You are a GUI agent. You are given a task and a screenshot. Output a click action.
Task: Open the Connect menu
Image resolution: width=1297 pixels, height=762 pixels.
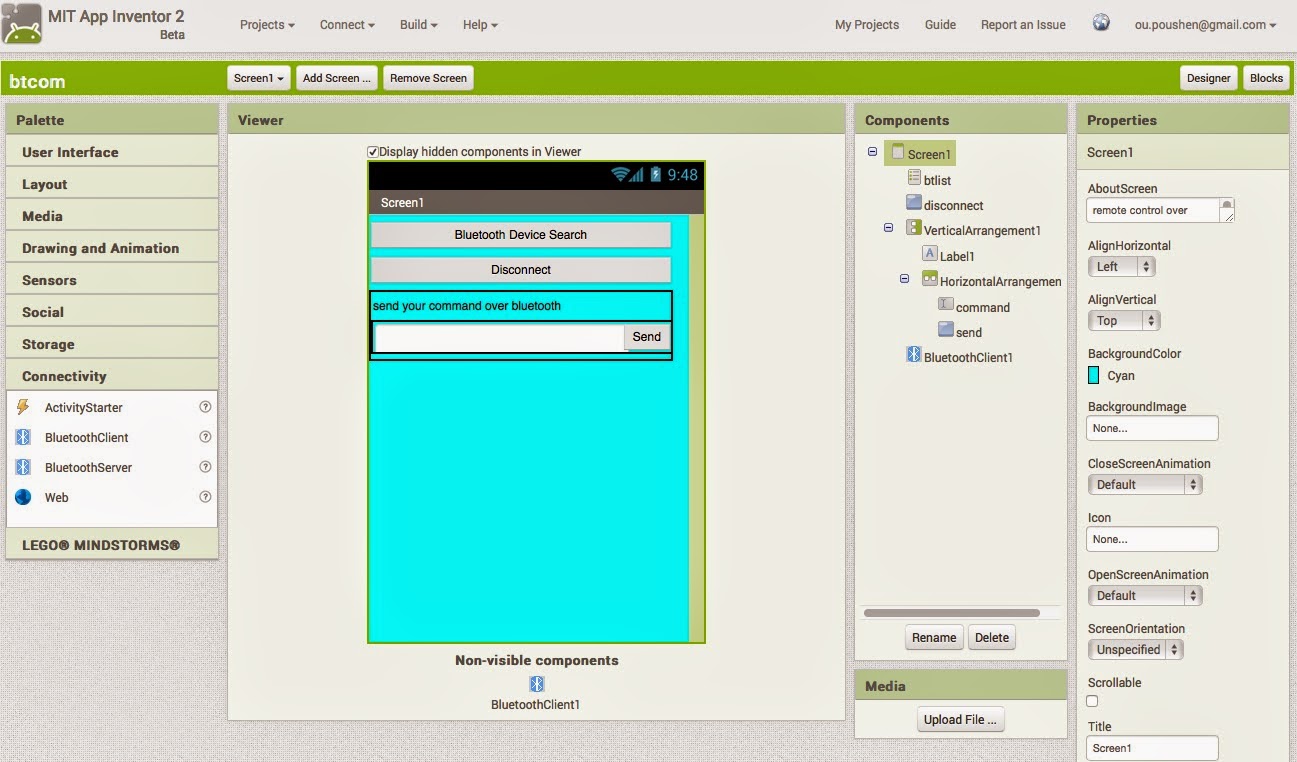click(347, 25)
